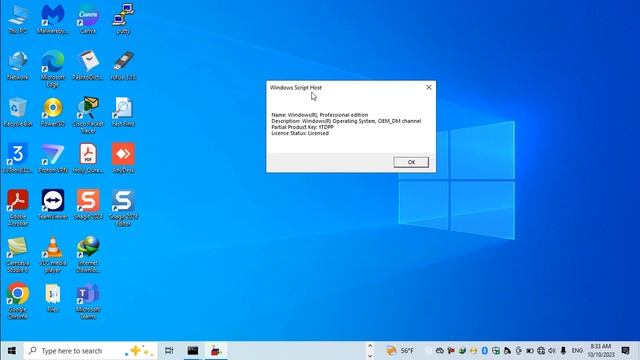Select the Canva desktop shortcut
This screenshot has height=360, width=640.
point(88,20)
